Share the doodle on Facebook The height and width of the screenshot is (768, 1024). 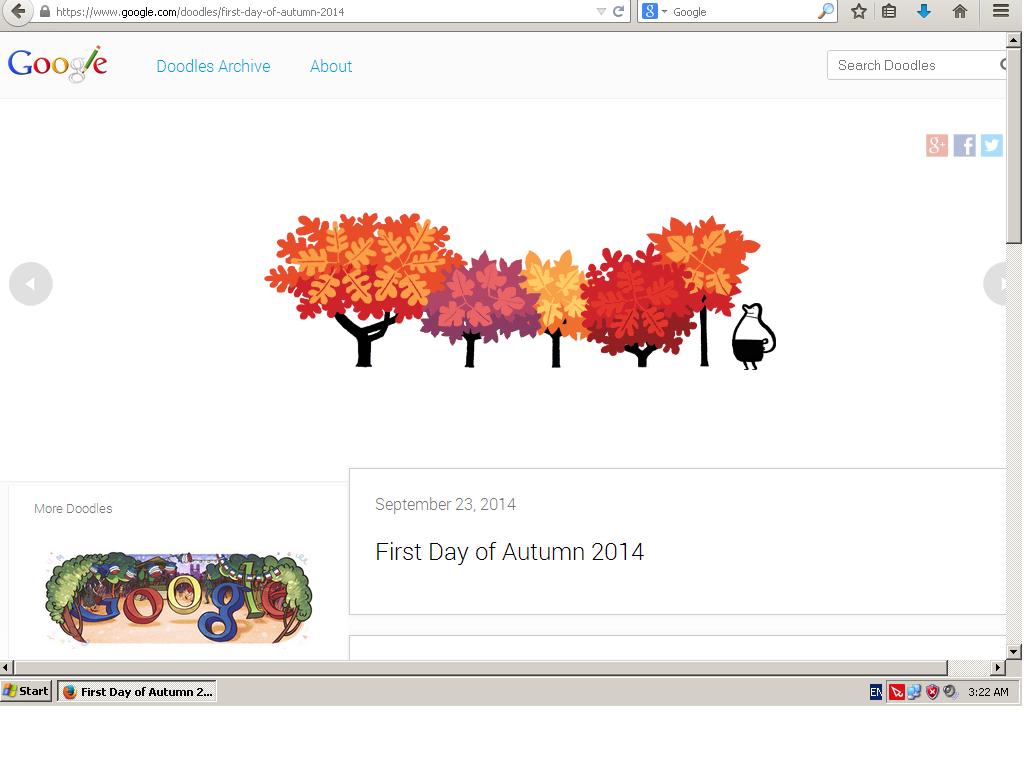[x=964, y=145]
